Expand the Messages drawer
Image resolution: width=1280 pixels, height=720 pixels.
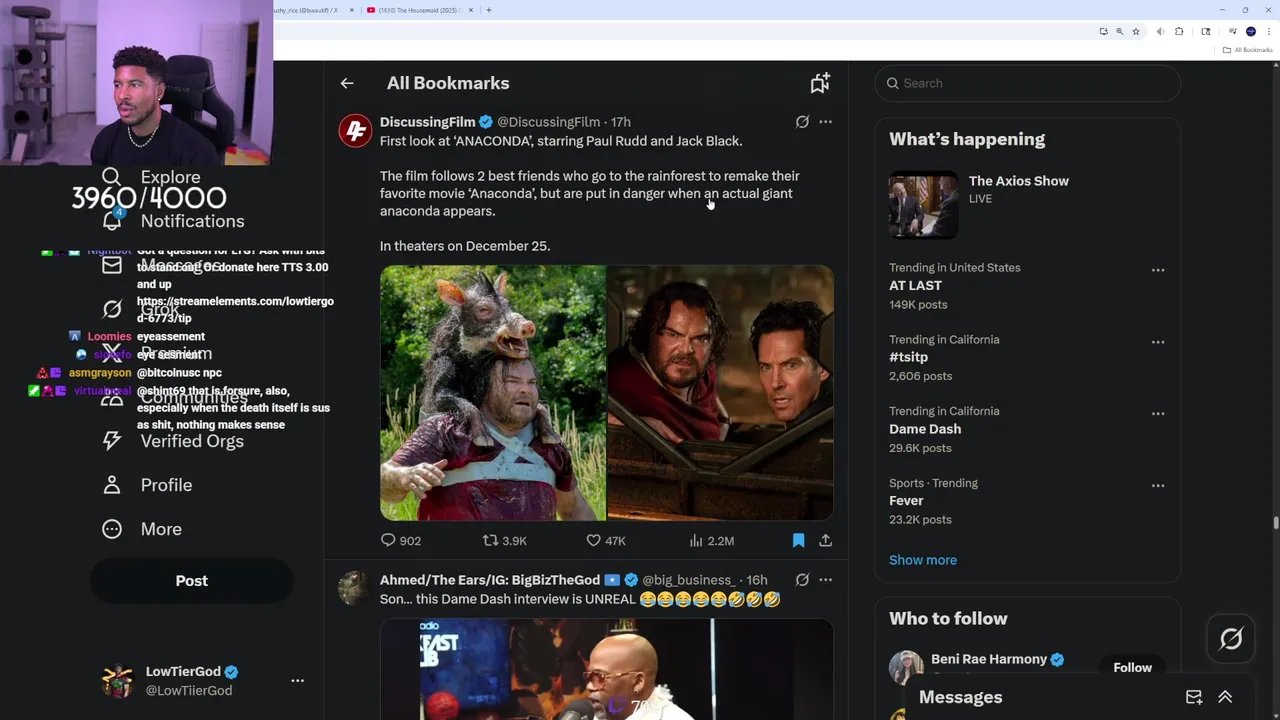pos(1225,697)
